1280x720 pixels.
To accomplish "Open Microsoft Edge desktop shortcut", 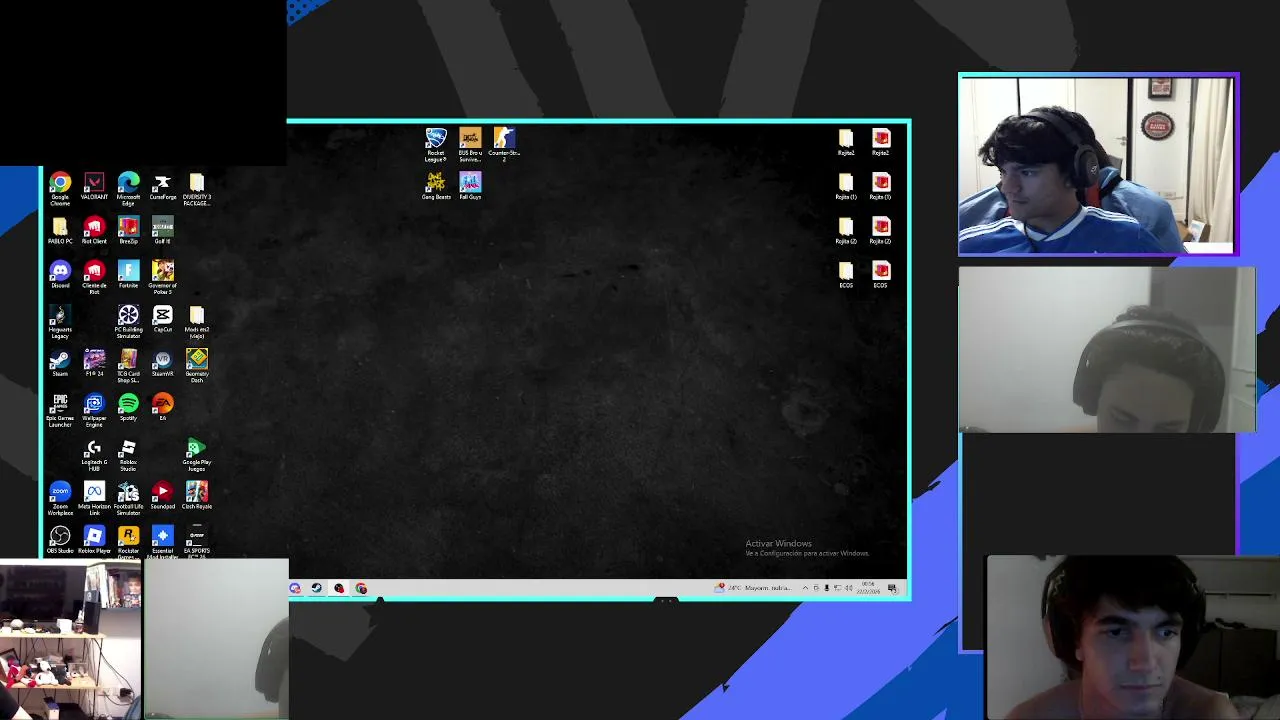I will pos(128,189).
